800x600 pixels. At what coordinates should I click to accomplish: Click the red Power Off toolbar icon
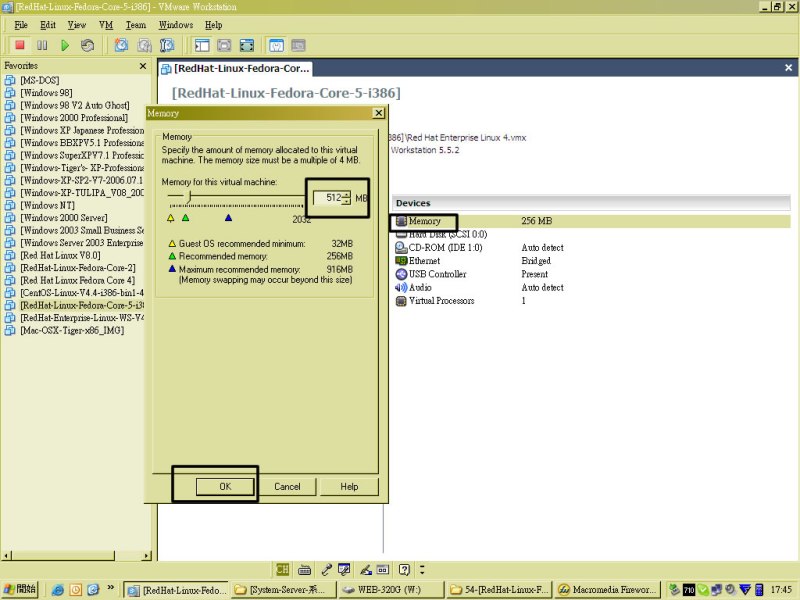point(20,45)
